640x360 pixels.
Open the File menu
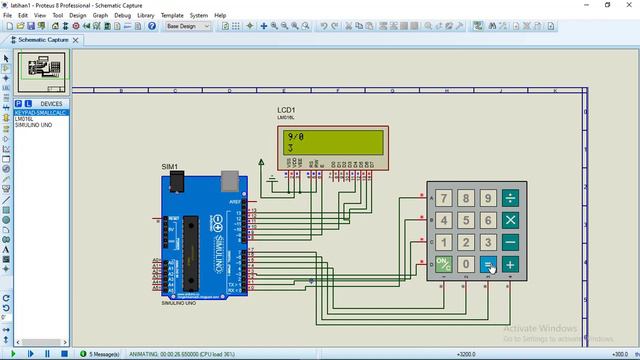pyautogui.click(x=7, y=15)
